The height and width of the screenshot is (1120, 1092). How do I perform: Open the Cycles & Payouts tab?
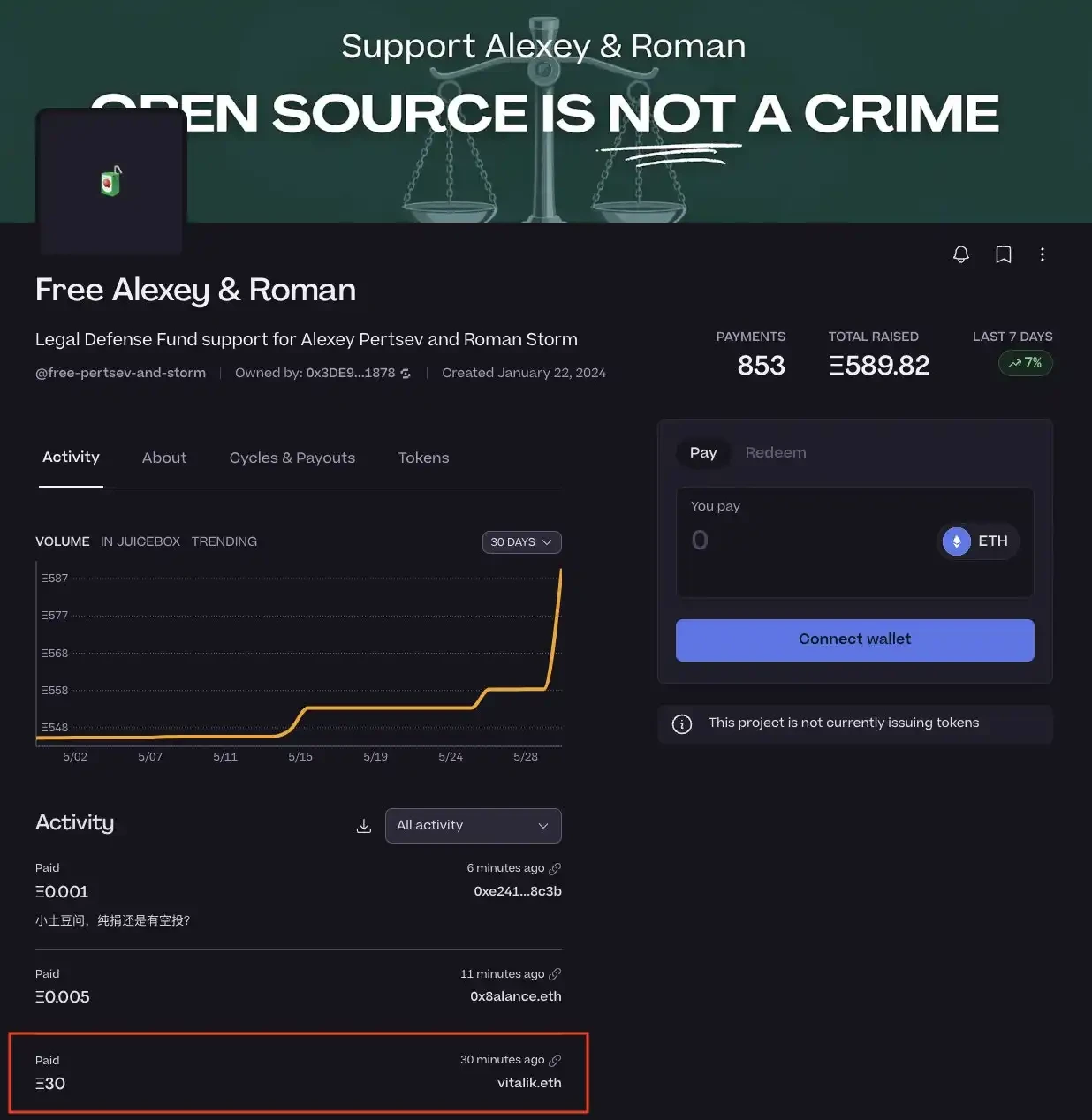[292, 458]
